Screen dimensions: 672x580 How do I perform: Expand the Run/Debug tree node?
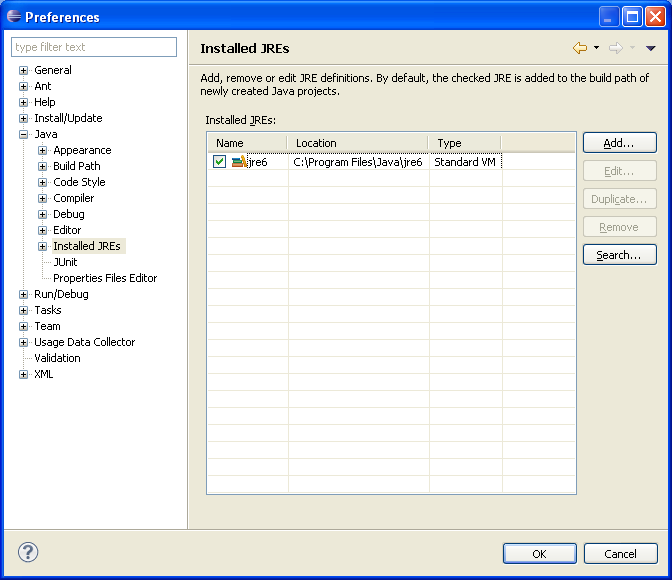pyautogui.click(x=24, y=294)
